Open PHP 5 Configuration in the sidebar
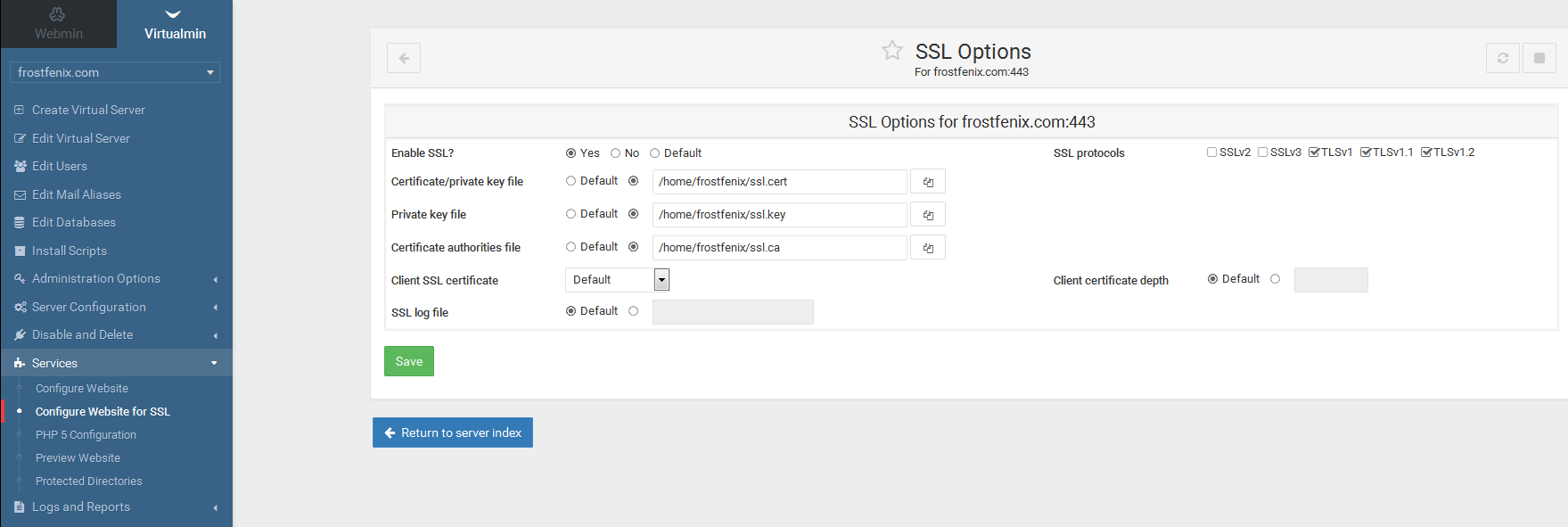Screen dimensions: 1568x527 pos(86,435)
